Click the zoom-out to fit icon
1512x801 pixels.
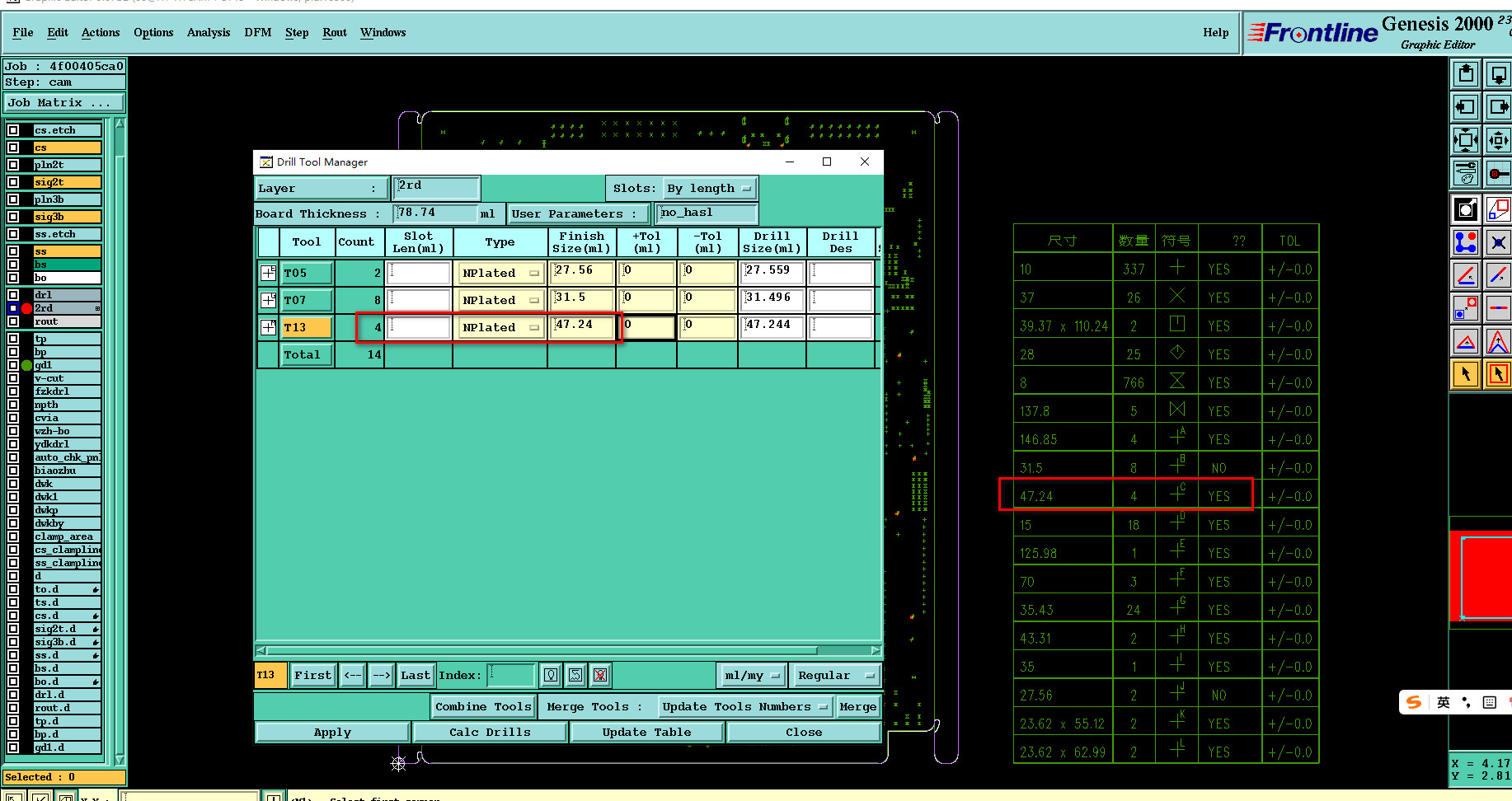(1465, 140)
